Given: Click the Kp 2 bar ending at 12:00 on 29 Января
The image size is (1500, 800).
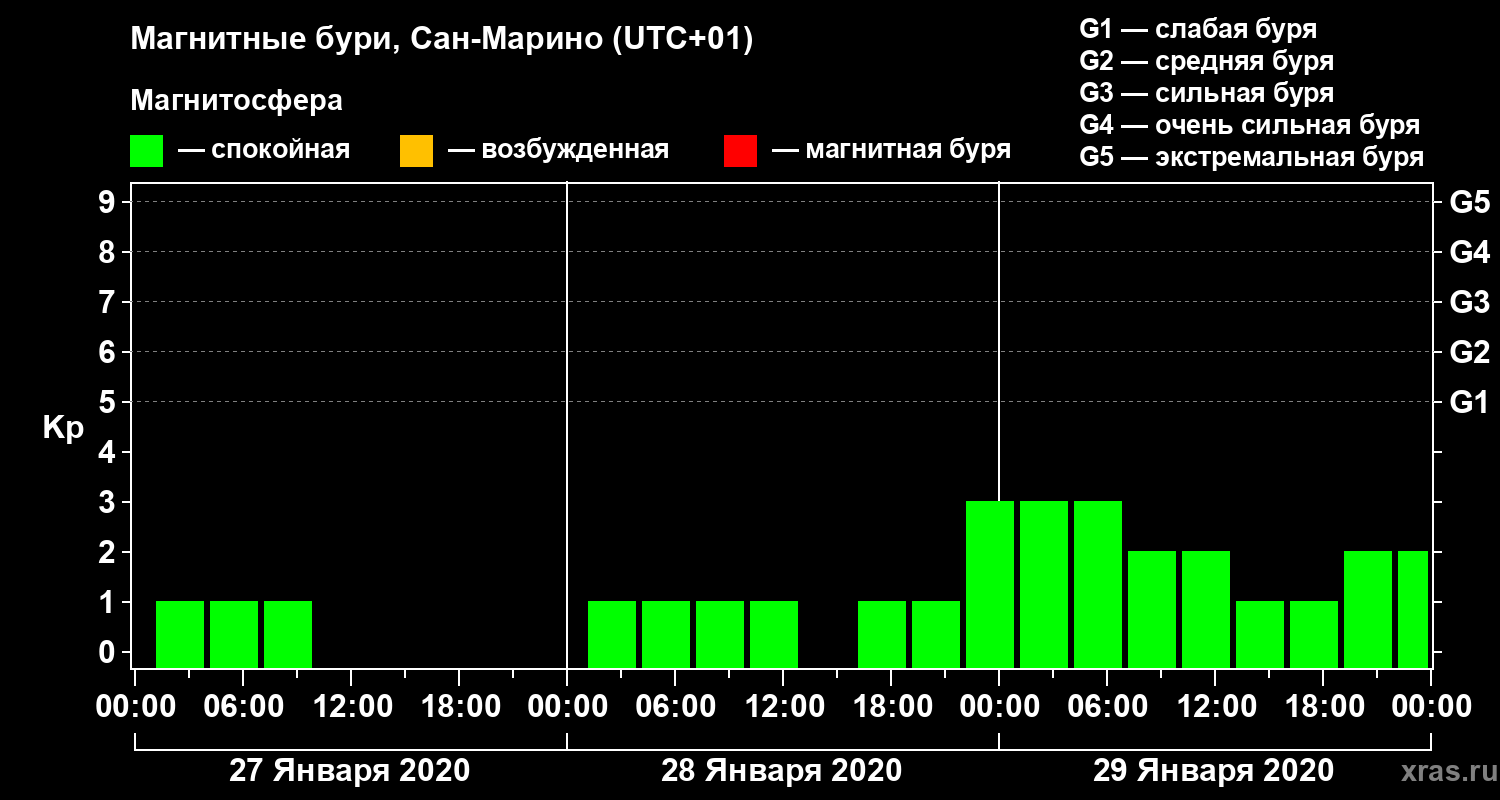Looking at the screenshot, I should coord(1206,609).
